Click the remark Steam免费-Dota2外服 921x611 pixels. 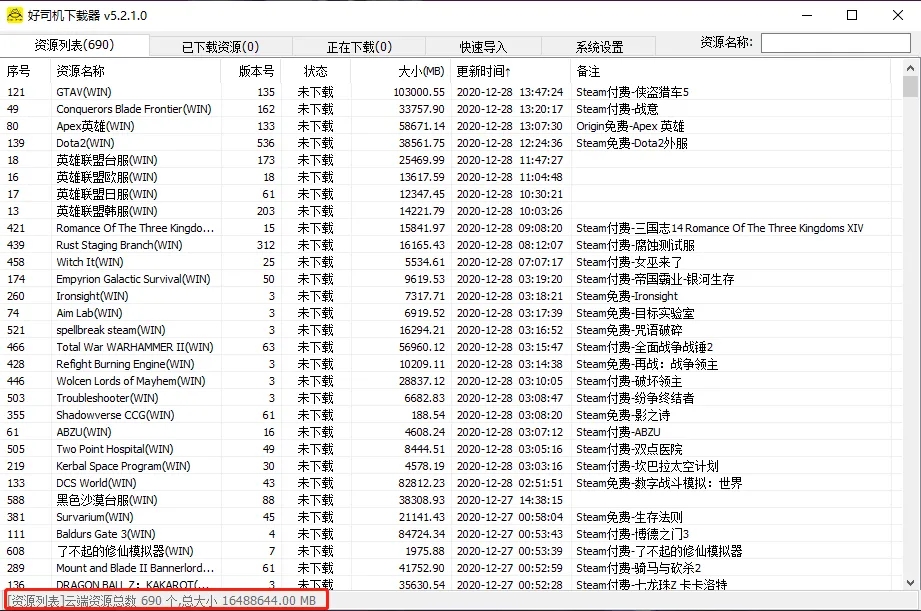click(631, 143)
